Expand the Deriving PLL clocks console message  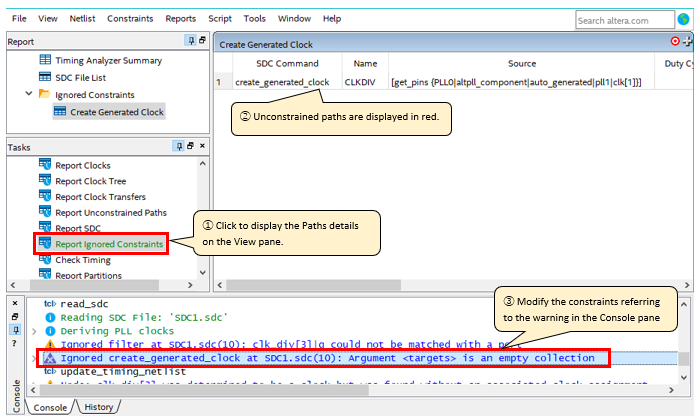pos(36,330)
